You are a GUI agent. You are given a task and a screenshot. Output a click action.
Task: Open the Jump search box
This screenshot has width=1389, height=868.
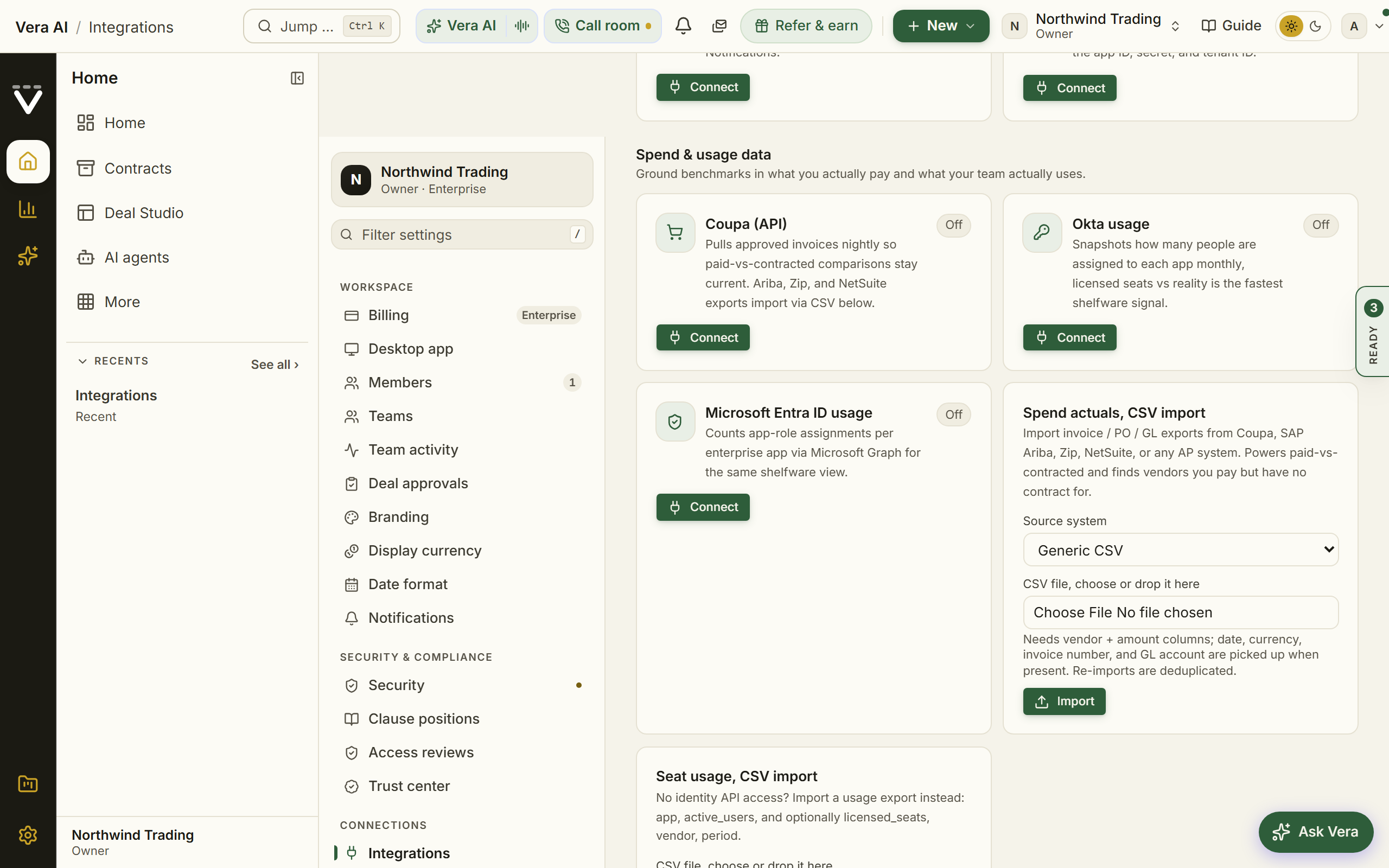[x=321, y=26]
